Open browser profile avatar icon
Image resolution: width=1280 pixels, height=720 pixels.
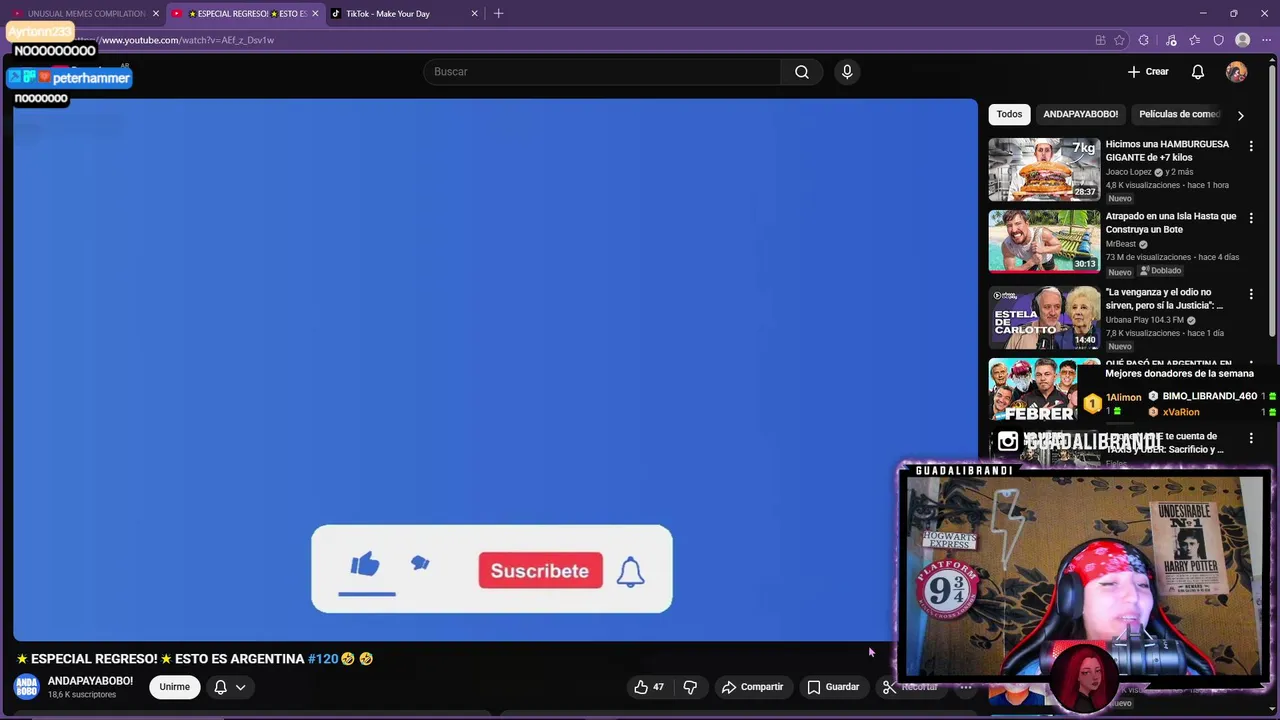point(1243,40)
